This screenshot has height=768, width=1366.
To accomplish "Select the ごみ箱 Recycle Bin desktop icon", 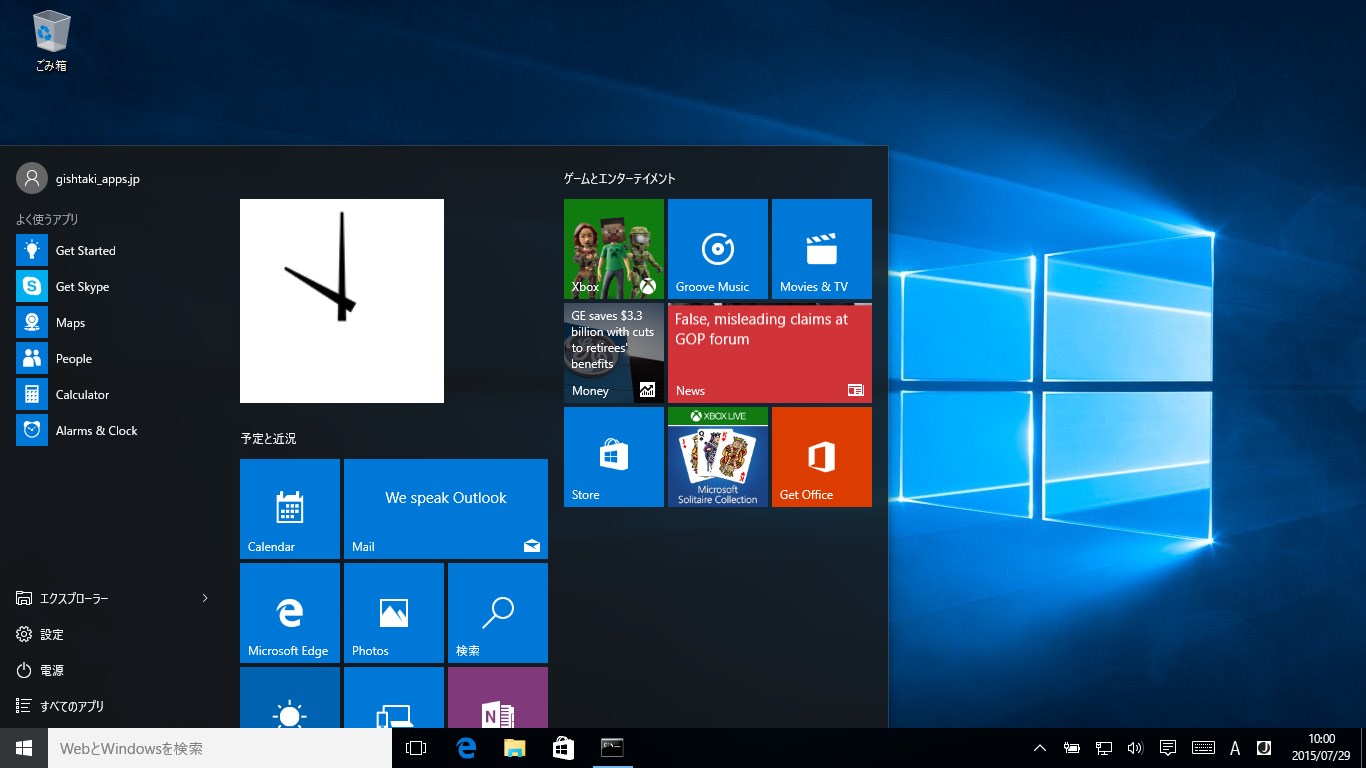I will pos(51,42).
